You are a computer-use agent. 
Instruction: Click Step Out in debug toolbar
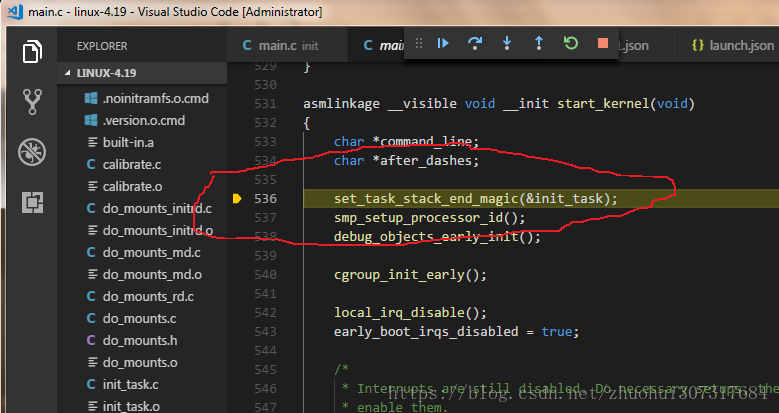pos(539,44)
